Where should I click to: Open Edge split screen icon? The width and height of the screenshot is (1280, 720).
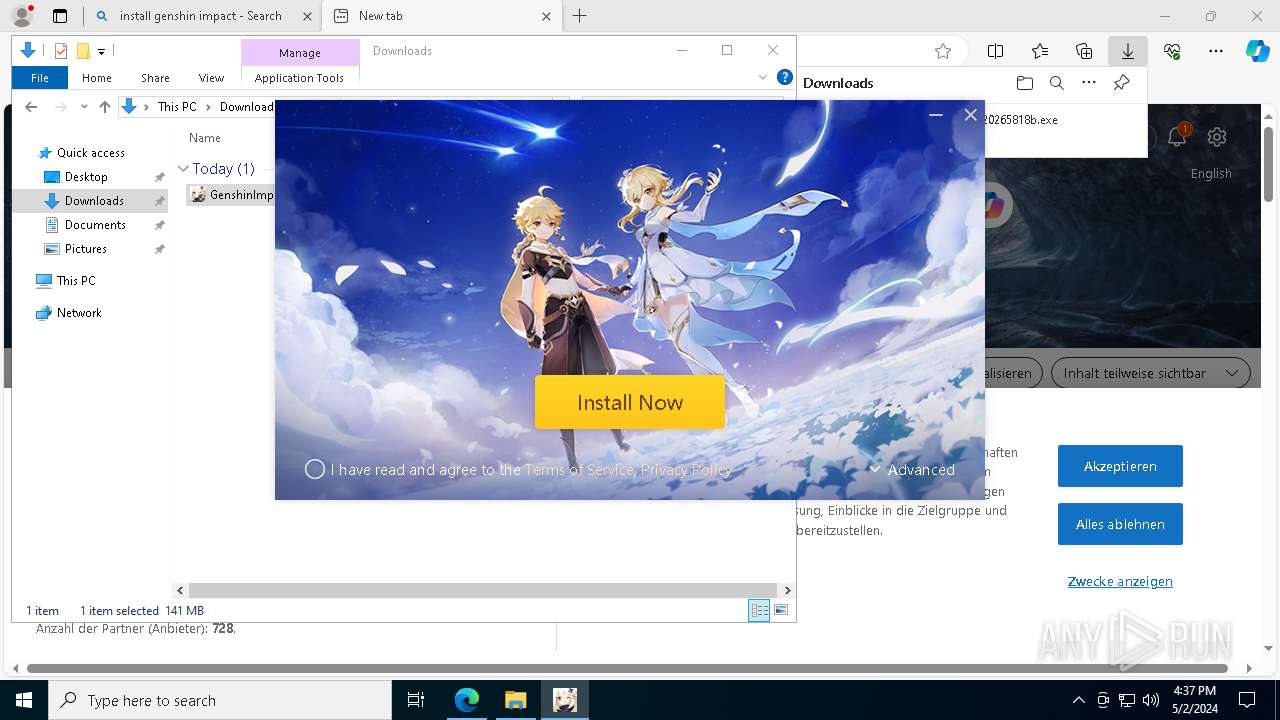pyautogui.click(x=995, y=51)
